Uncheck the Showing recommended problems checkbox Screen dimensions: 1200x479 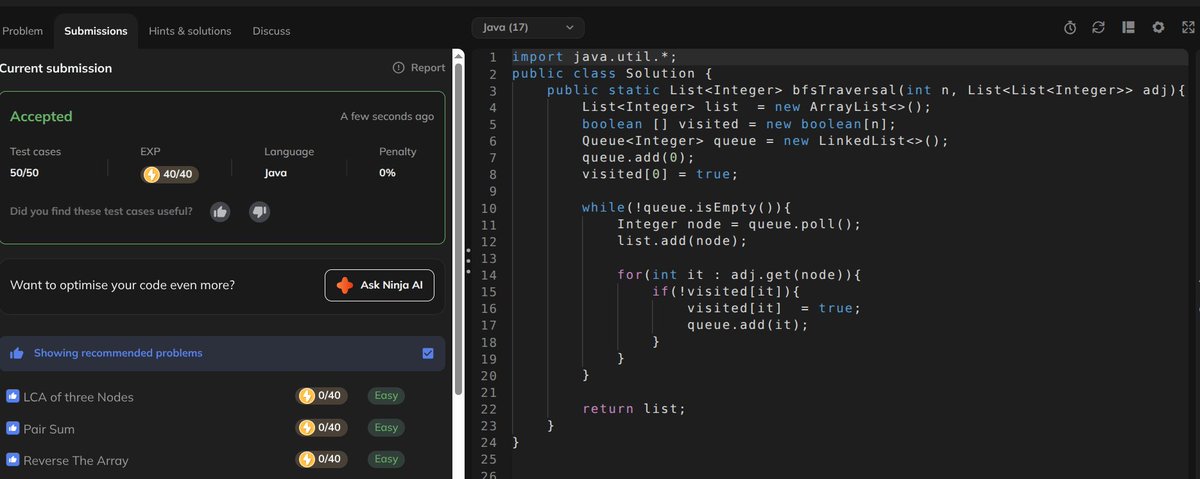428,353
